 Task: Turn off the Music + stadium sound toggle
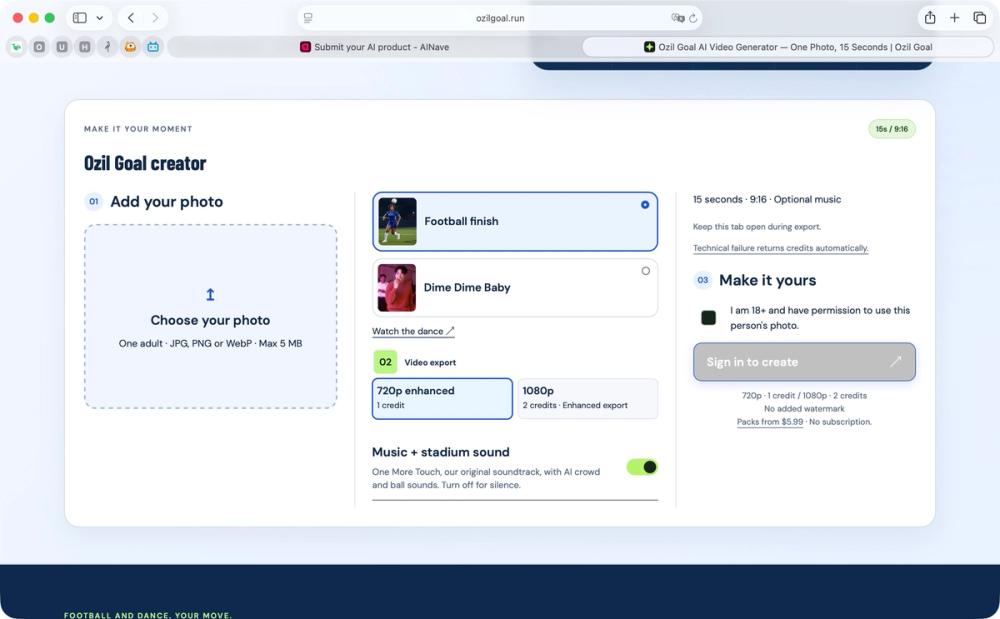pos(642,467)
